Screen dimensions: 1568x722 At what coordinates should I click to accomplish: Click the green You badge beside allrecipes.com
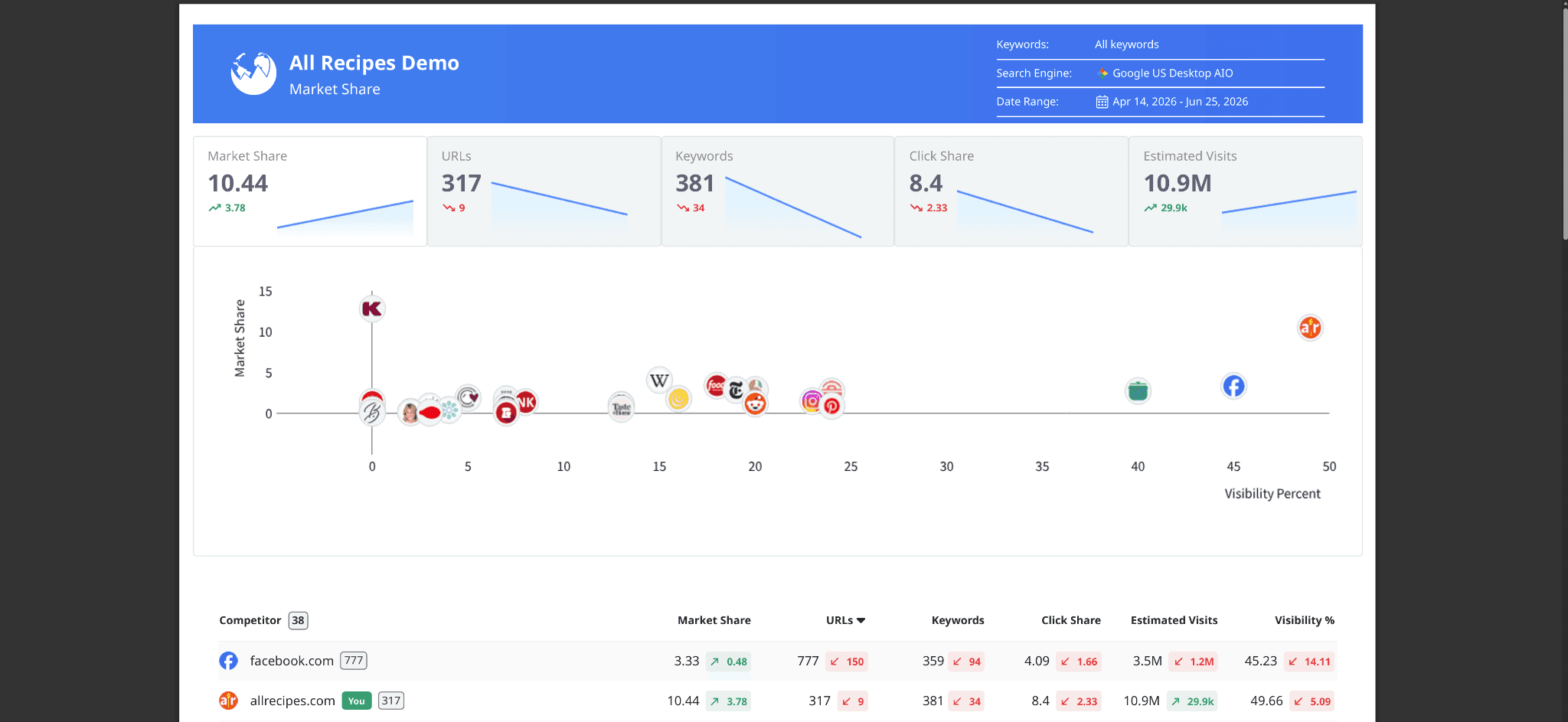pyautogui.click(x=357, y=701)
